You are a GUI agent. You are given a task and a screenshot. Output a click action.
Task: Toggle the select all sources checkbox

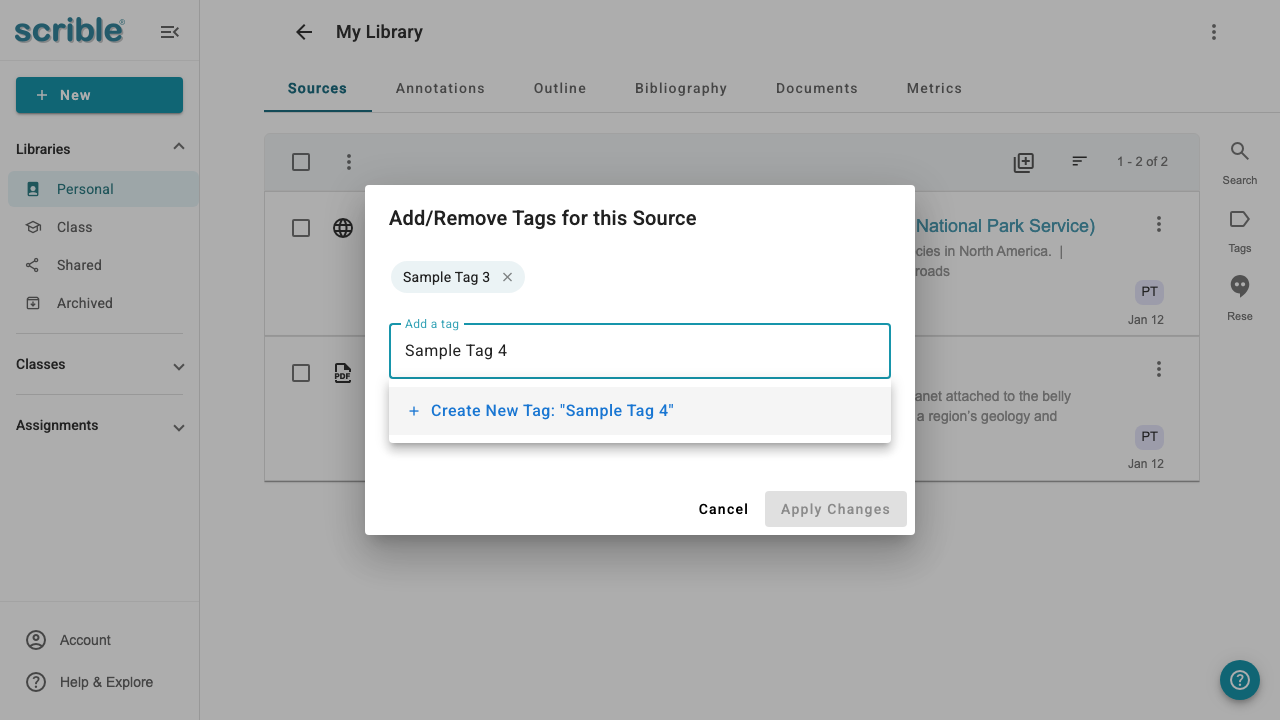point(301,162)
